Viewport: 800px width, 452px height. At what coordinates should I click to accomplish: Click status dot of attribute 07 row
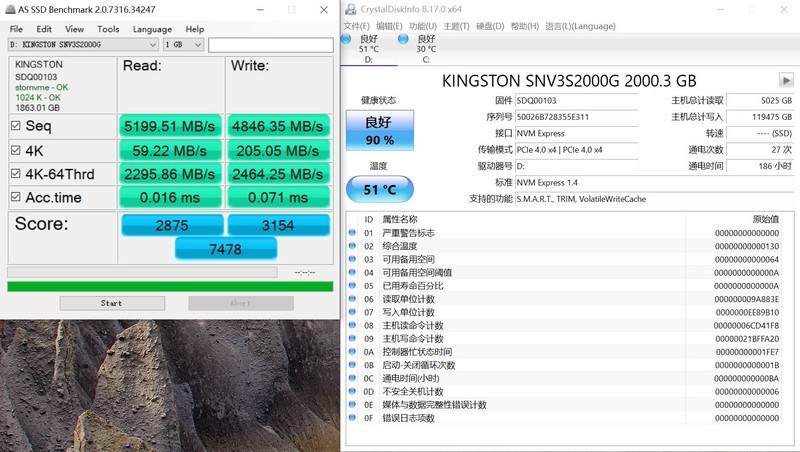tap(352, 312)
